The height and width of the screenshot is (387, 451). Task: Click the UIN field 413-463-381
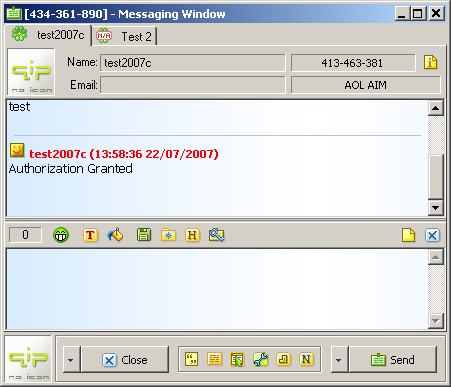353,63
